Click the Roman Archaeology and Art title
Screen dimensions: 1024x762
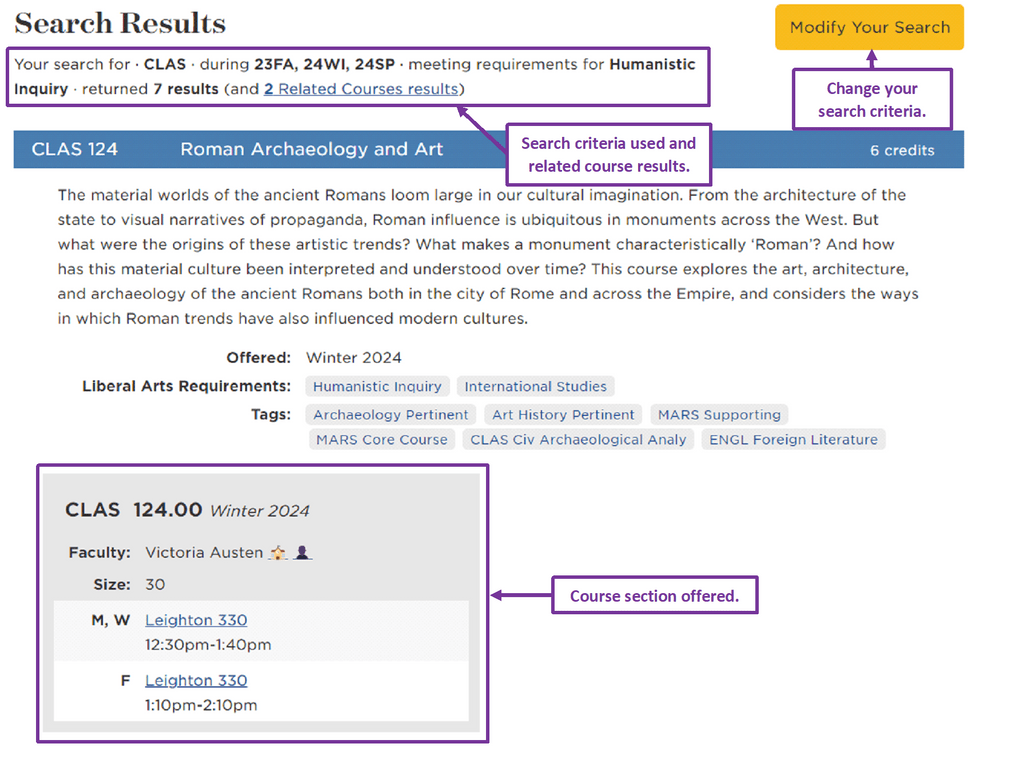[x=311, y=150]
